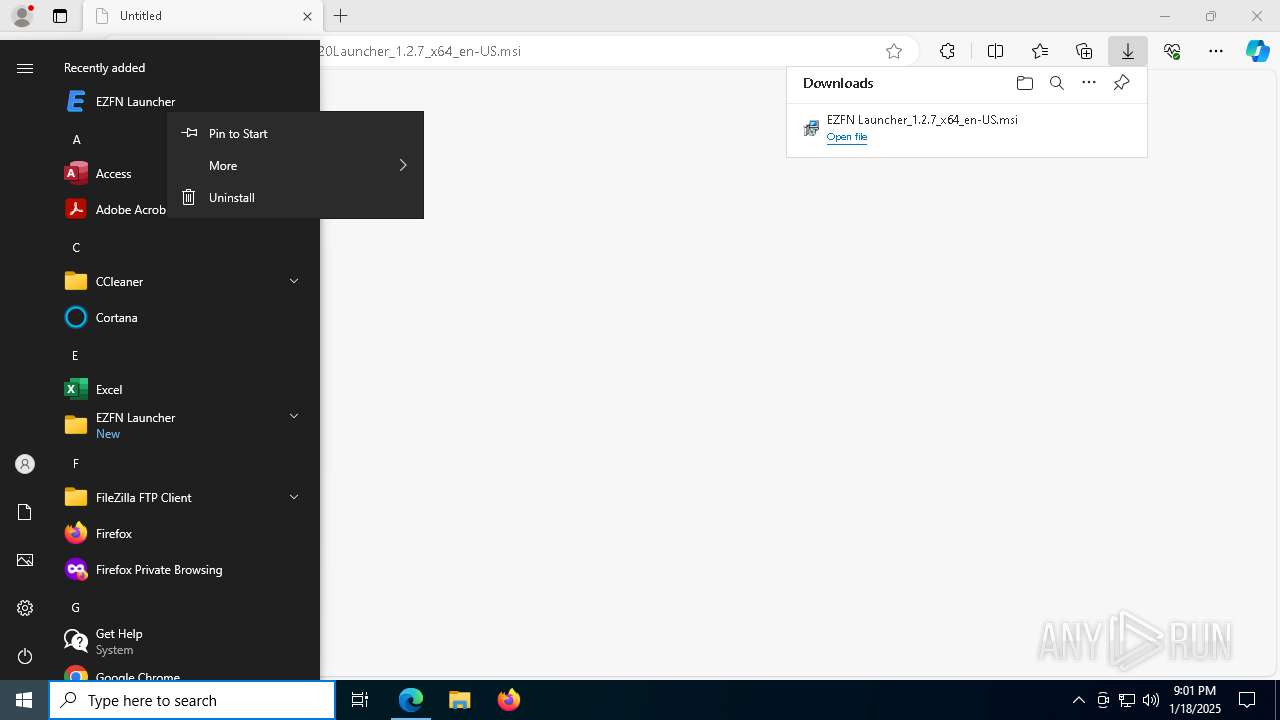Click Open file link in Downloads
Viewport: 1280px width, 720px height.
(846, 137)
